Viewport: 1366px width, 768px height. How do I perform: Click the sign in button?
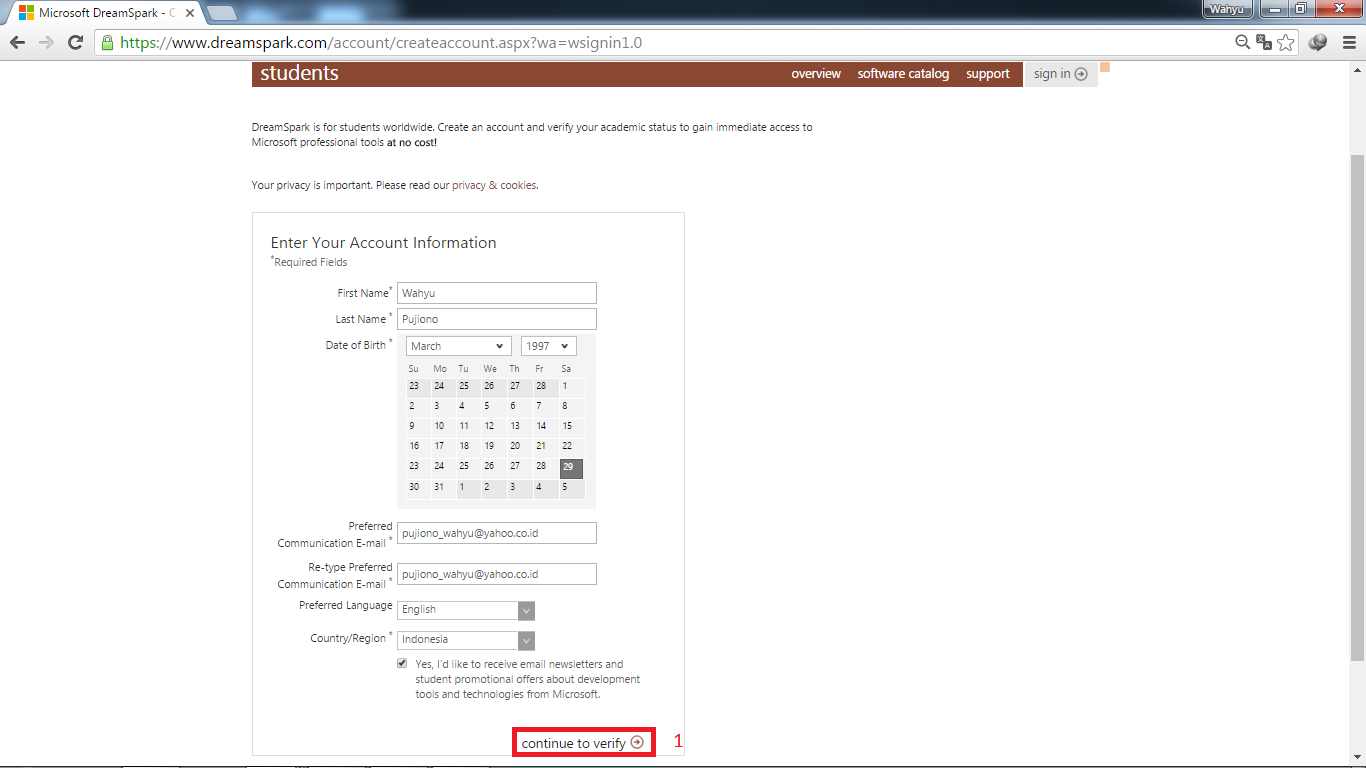pyautogui.click(x=1060, y=74)
